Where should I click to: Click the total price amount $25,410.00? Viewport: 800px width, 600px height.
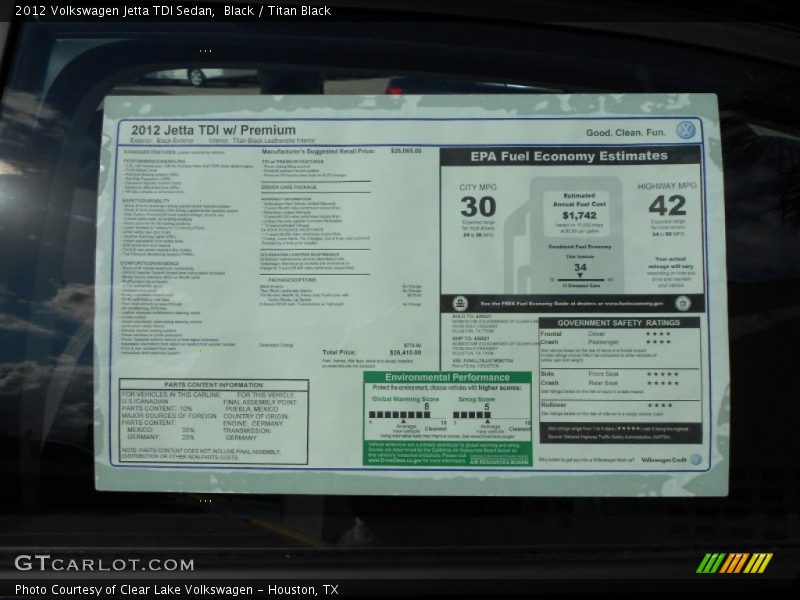[x=406, y=353]
